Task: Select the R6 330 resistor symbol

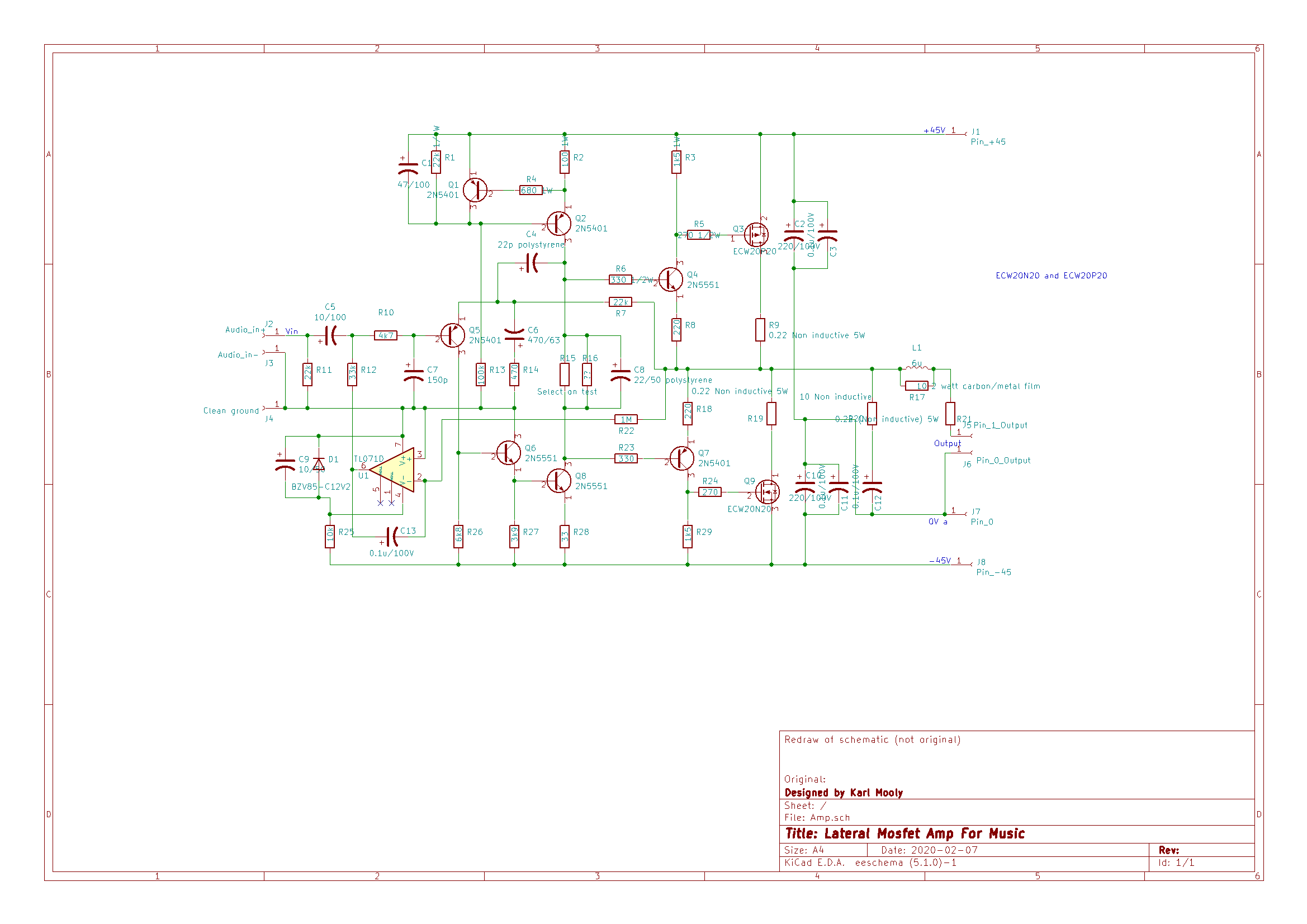Action: (621, 279)
